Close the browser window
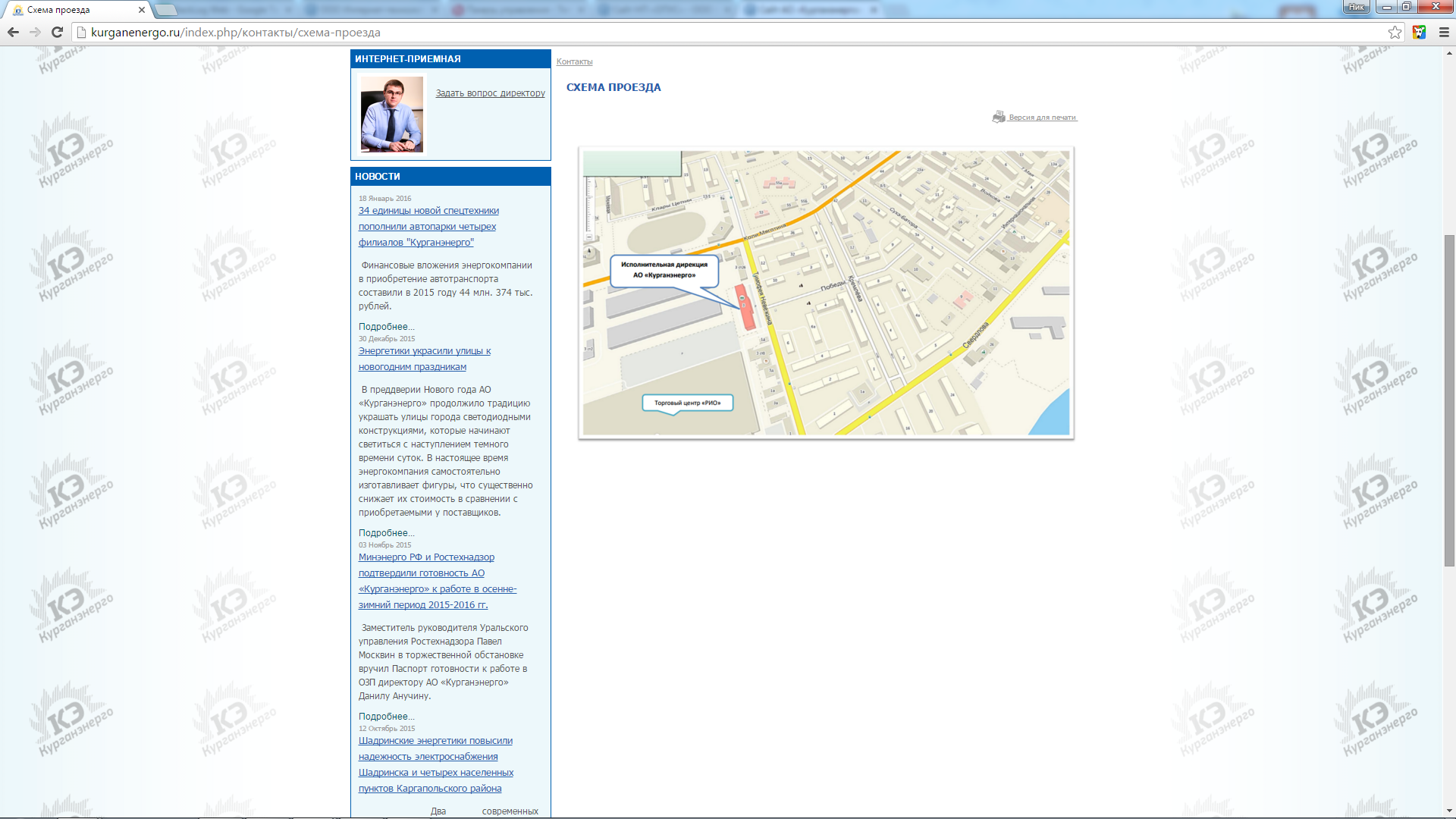This screenshot has height=819, width=1456. [1435, 7]
